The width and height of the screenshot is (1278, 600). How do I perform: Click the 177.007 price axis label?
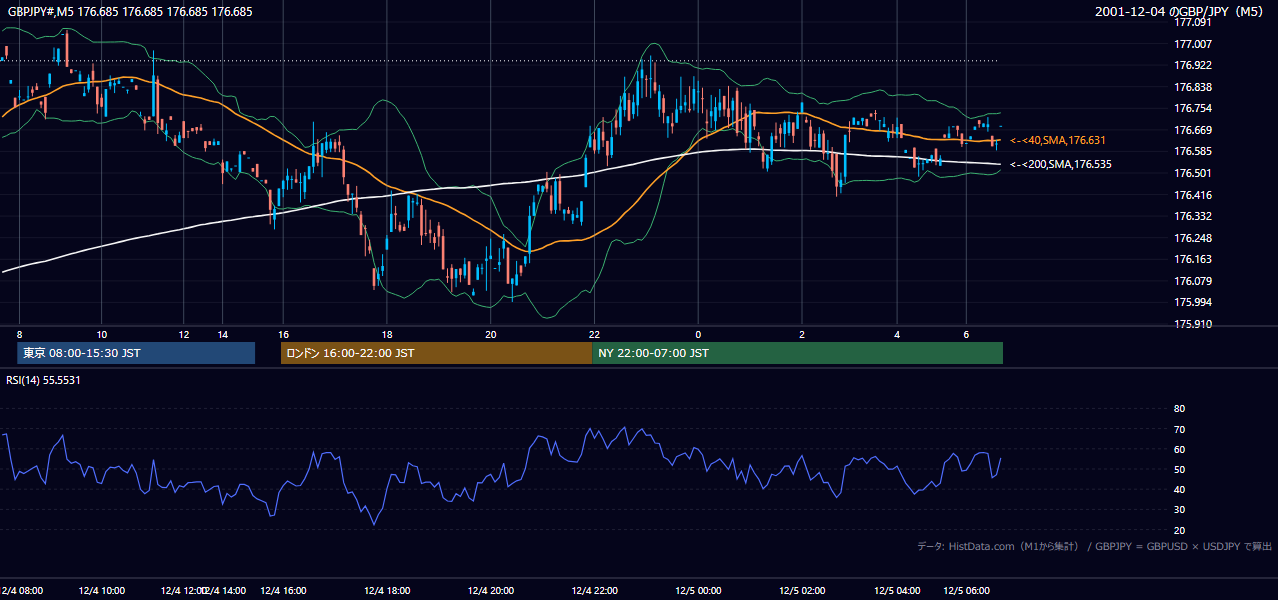coord(1192,44)
